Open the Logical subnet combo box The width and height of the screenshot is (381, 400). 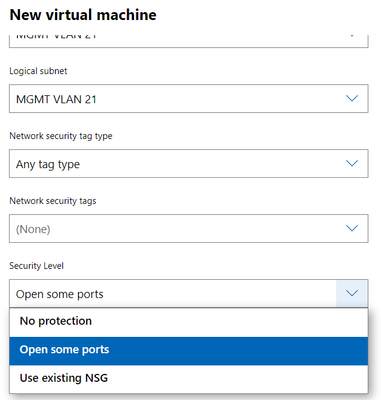189,99
